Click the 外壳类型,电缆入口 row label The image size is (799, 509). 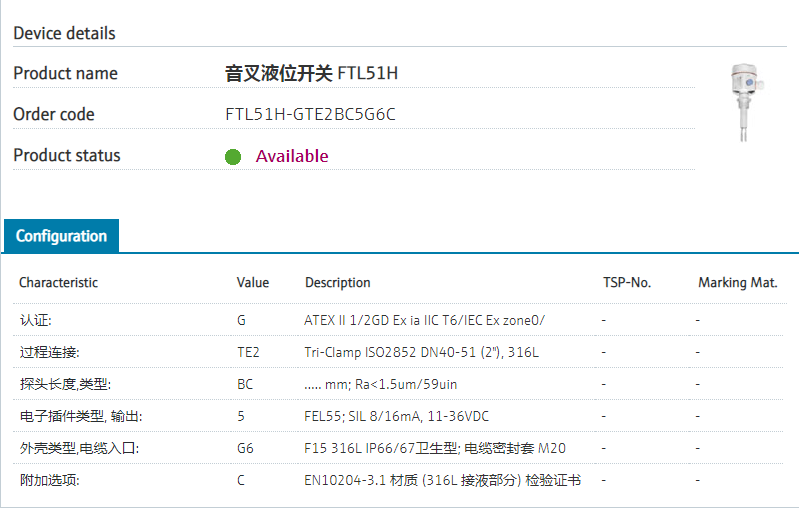(79, 448)
